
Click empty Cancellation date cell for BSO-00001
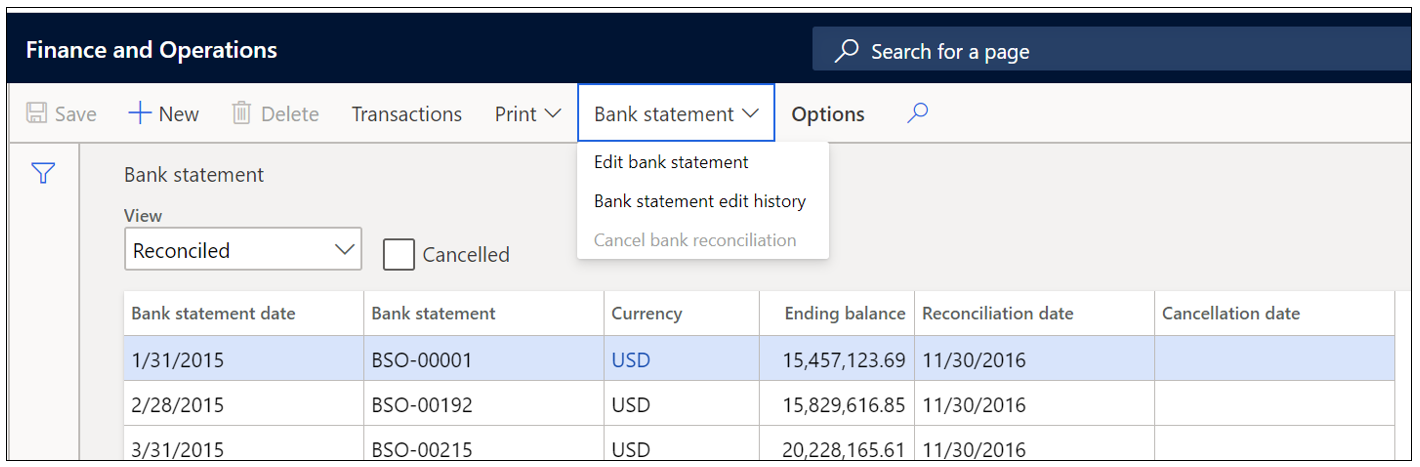pyautogui.click(x=1274, y=359)
